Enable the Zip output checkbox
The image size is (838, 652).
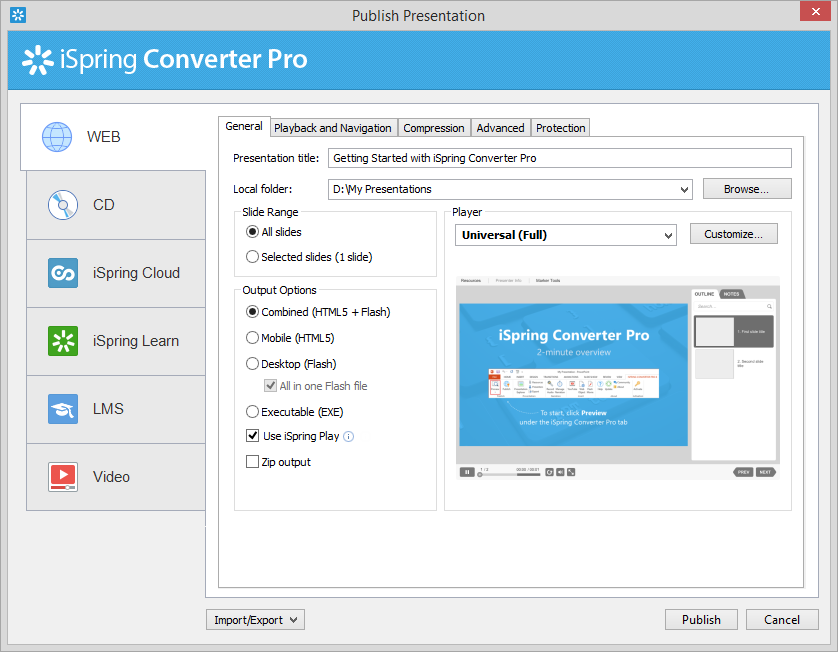click(252, 461)
